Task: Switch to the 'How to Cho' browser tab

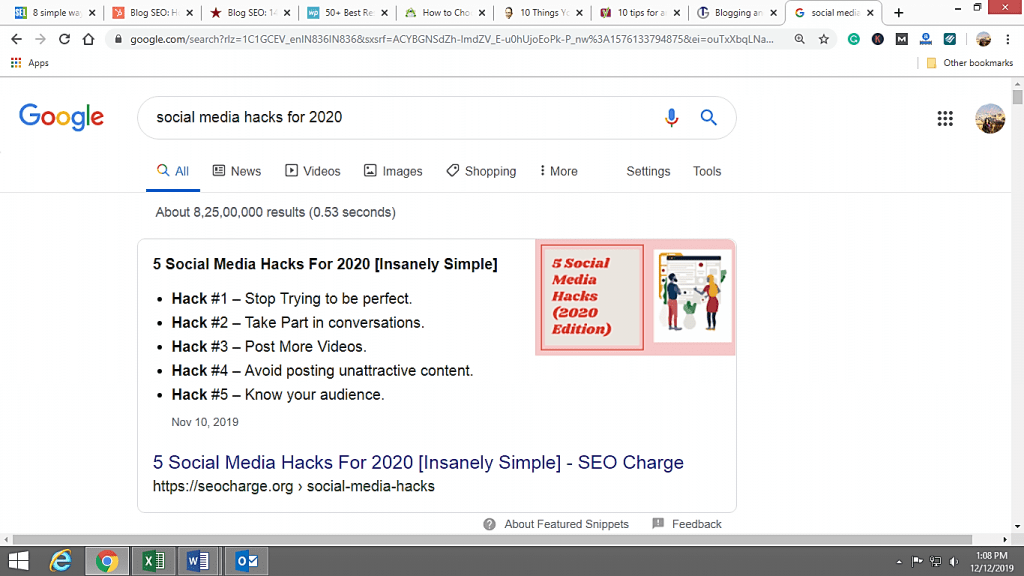Action: click(444, 12)
